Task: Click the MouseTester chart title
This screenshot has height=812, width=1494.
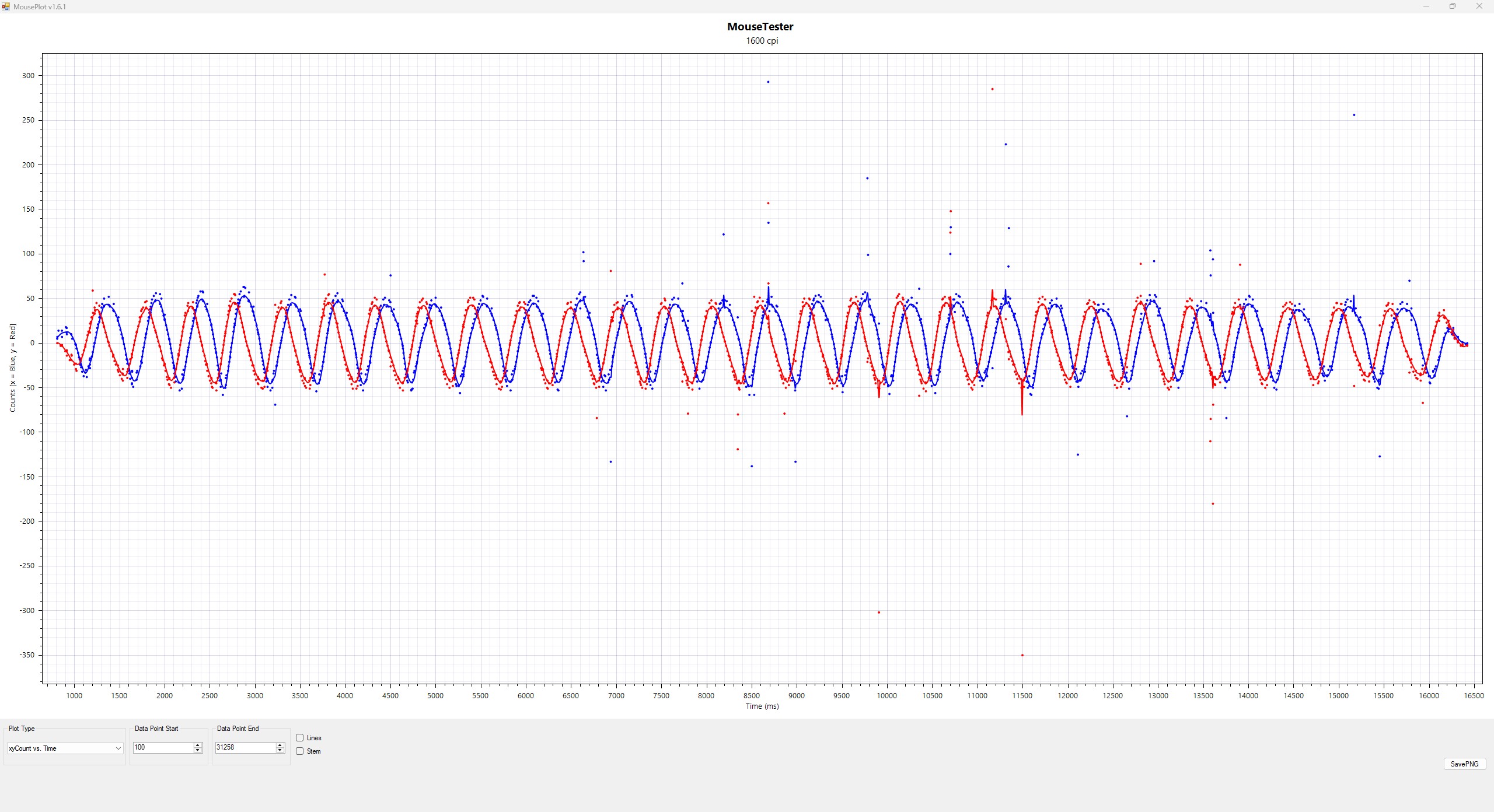Action: tap(760, 27)
